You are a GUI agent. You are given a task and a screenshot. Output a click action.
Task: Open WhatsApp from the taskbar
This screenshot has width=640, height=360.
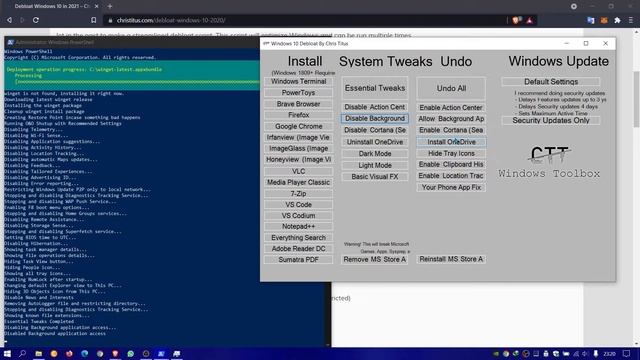tap(130, 354)
